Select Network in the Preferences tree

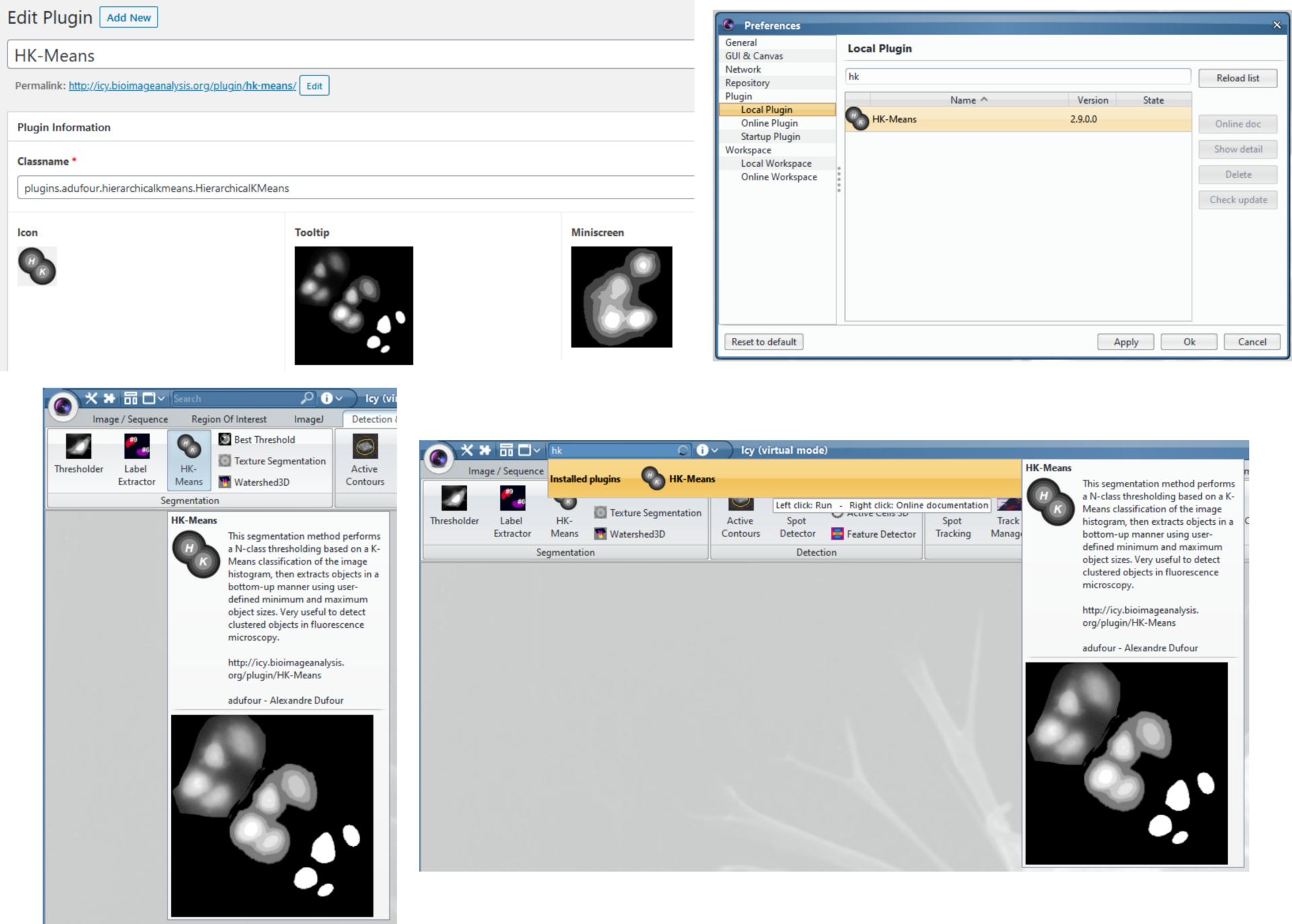point(743,69)
